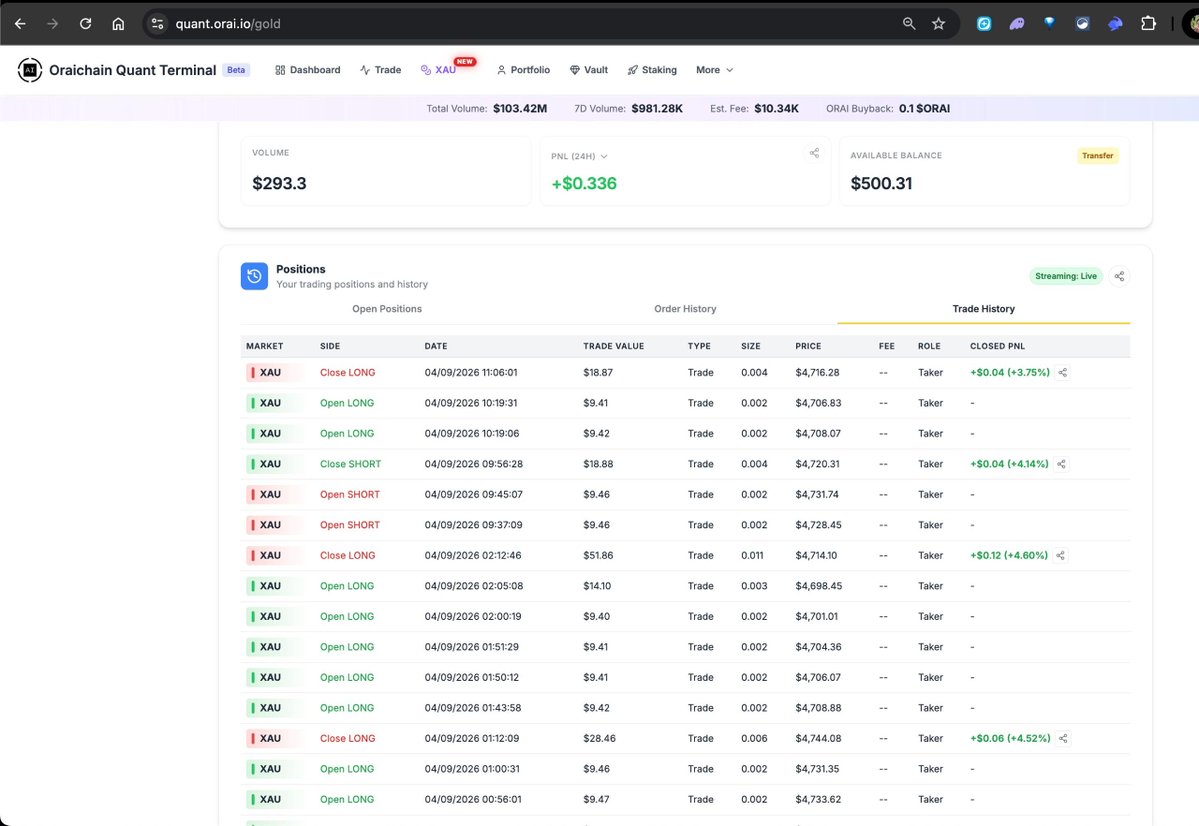This screenshot has height=826, width=1199.
Task: Click the DATE column header
Action: pyautogui.click(x=436, y=346)
